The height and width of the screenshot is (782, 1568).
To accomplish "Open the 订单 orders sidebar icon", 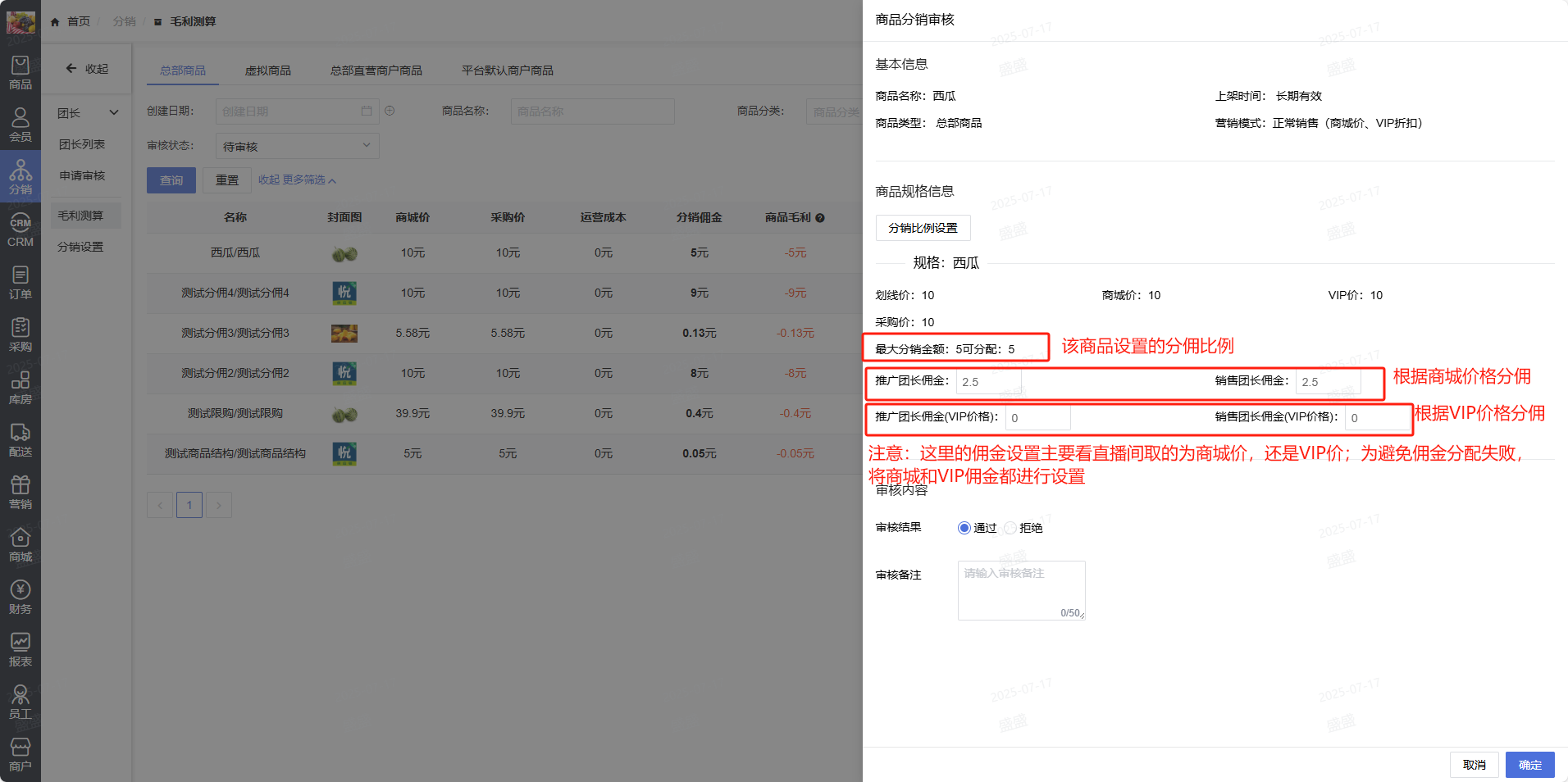I will (21, 282).
